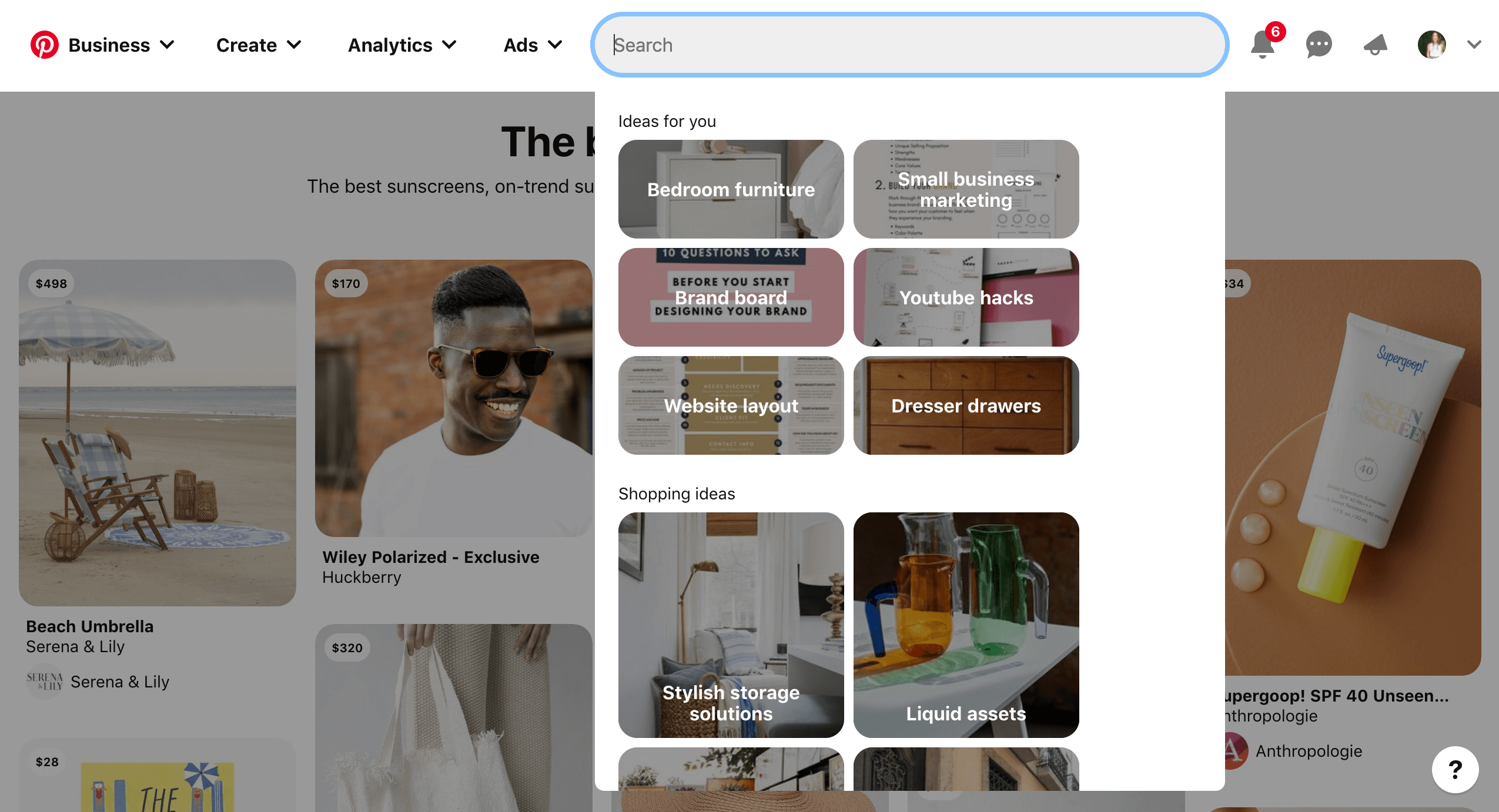Screen dimensions: 1499x812
Task: Open the notifications bell icon
Action: click(x=1263, y=45)
